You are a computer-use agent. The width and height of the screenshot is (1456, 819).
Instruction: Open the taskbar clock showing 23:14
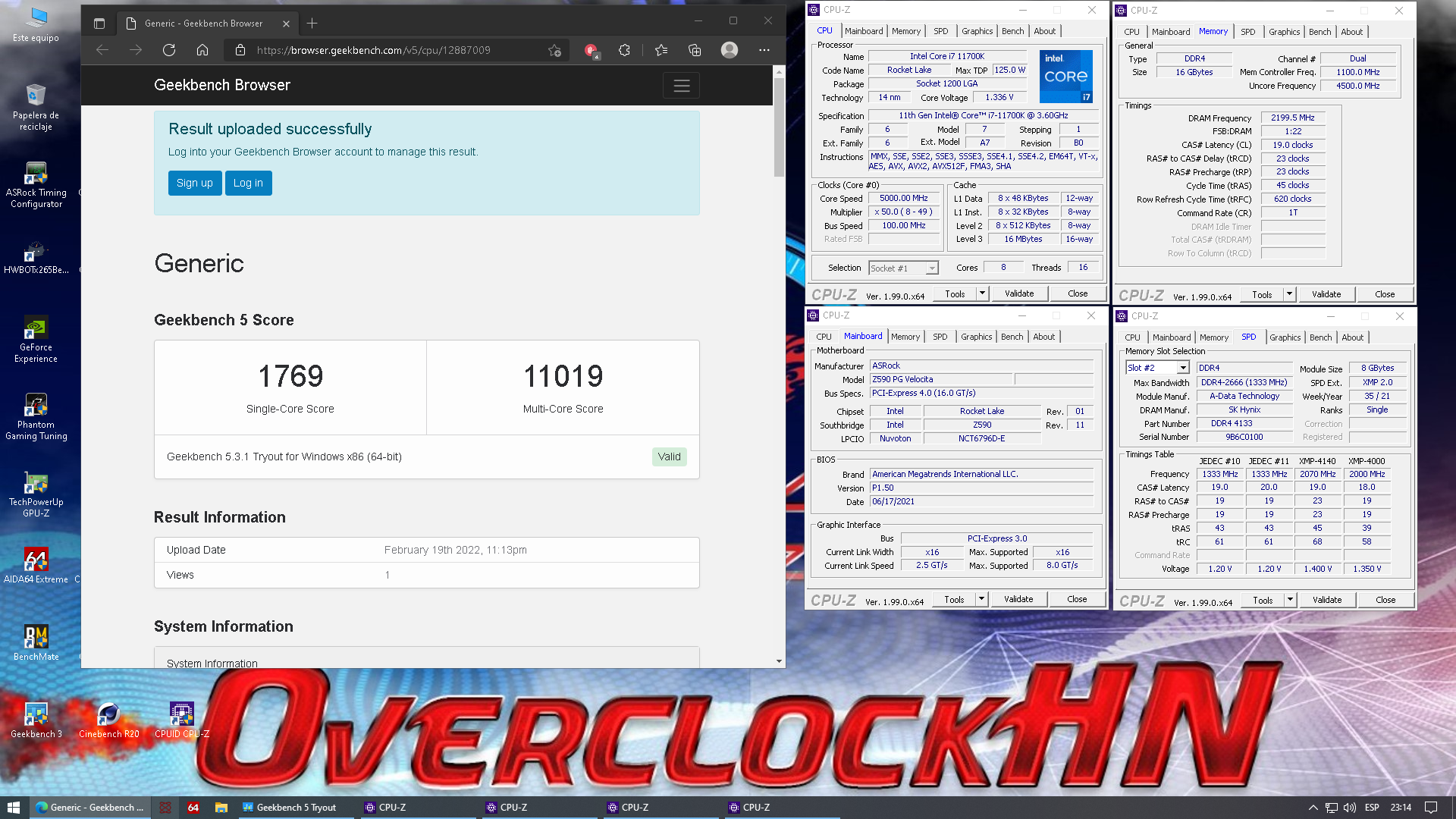tap(1401, 808)
